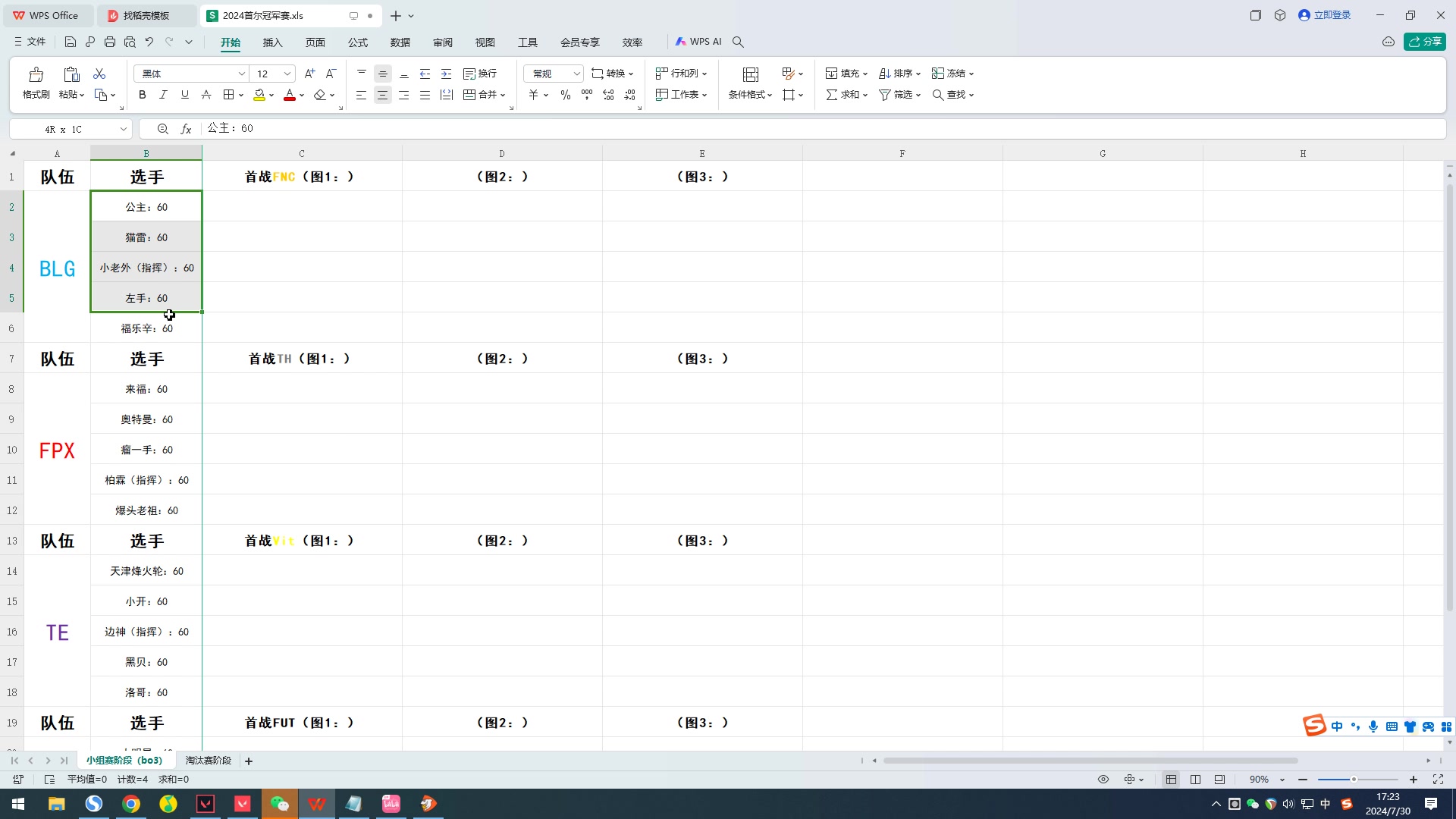The height and width of the screenshot is (819, 1456).
Task: Click the save icon in quick toolbar
Action: point(71,42)
